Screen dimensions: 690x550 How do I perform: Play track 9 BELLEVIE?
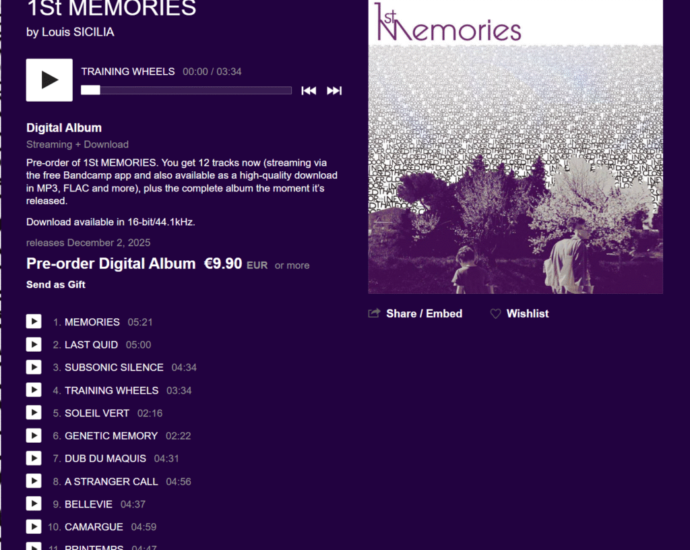(34, 504)
